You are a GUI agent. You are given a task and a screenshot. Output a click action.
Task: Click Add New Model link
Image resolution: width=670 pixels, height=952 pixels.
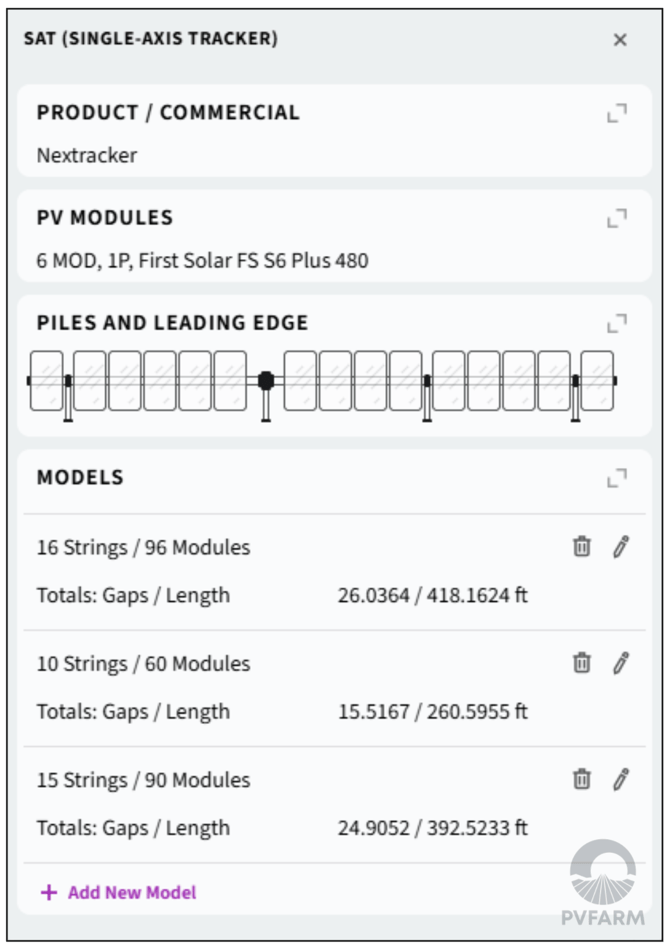point(132,892)
